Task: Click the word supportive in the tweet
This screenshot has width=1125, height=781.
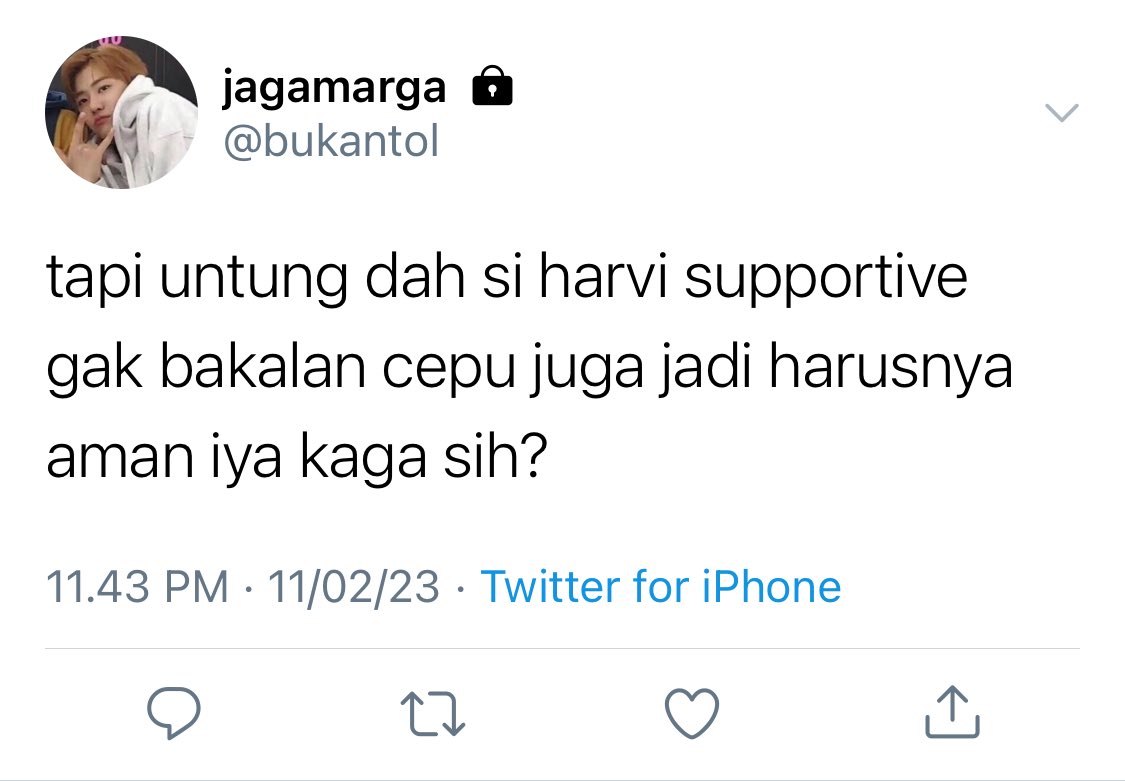Action: tap(826, 278)
